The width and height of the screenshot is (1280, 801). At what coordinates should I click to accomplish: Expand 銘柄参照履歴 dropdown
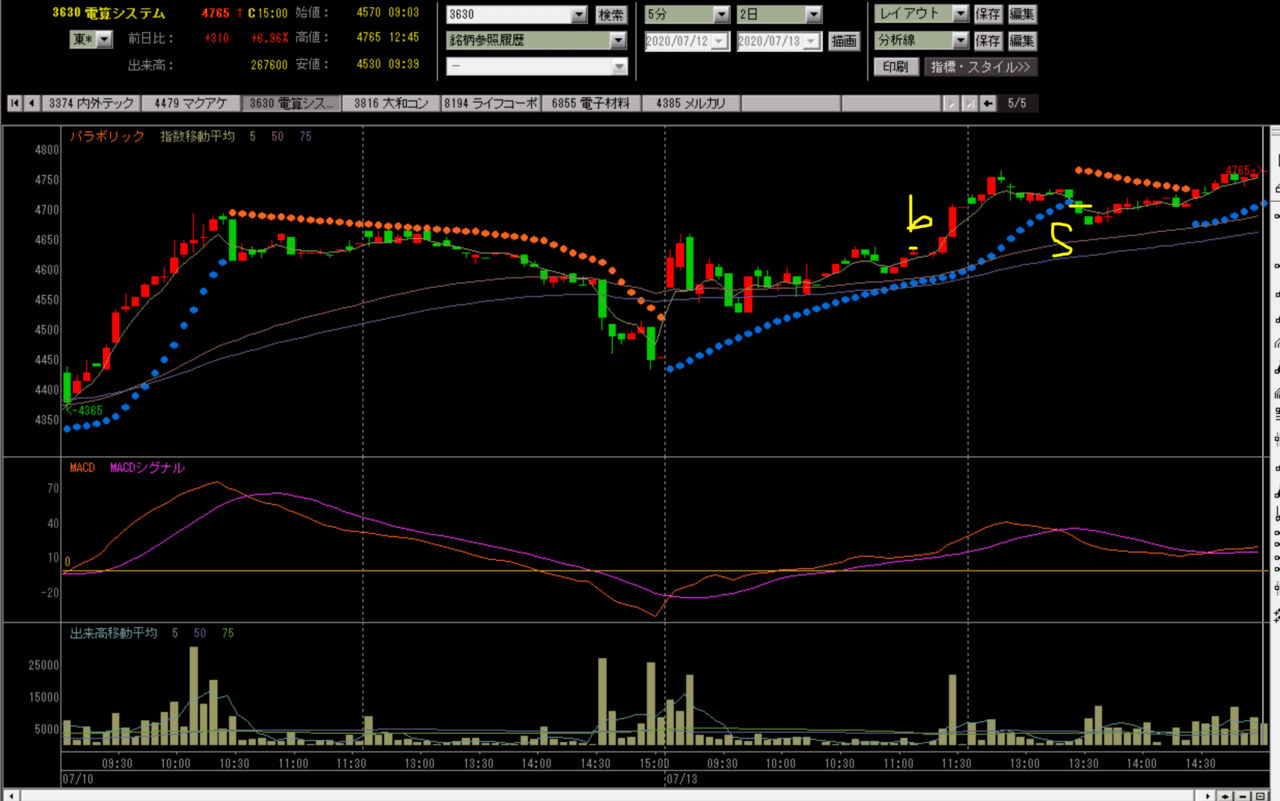click(x=619, y=41)
